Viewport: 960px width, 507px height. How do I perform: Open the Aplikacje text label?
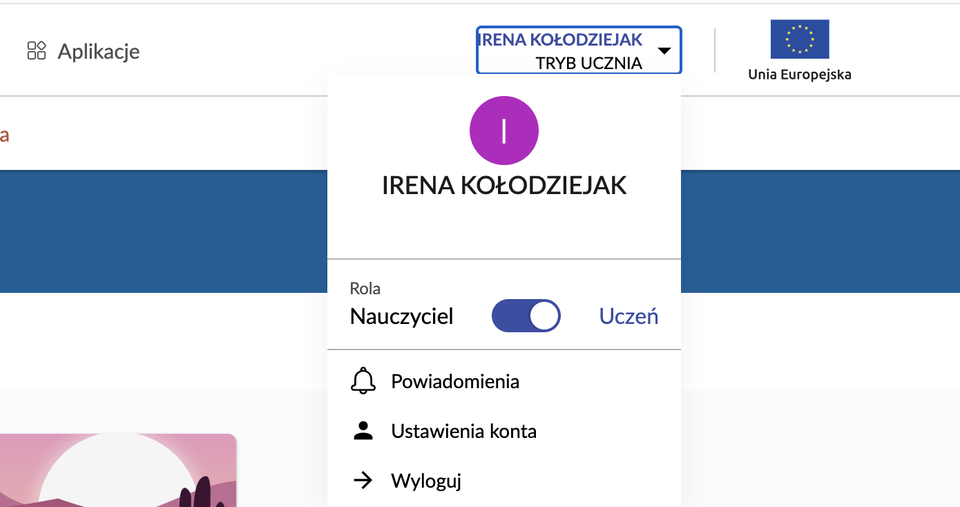tap(98, 51)
